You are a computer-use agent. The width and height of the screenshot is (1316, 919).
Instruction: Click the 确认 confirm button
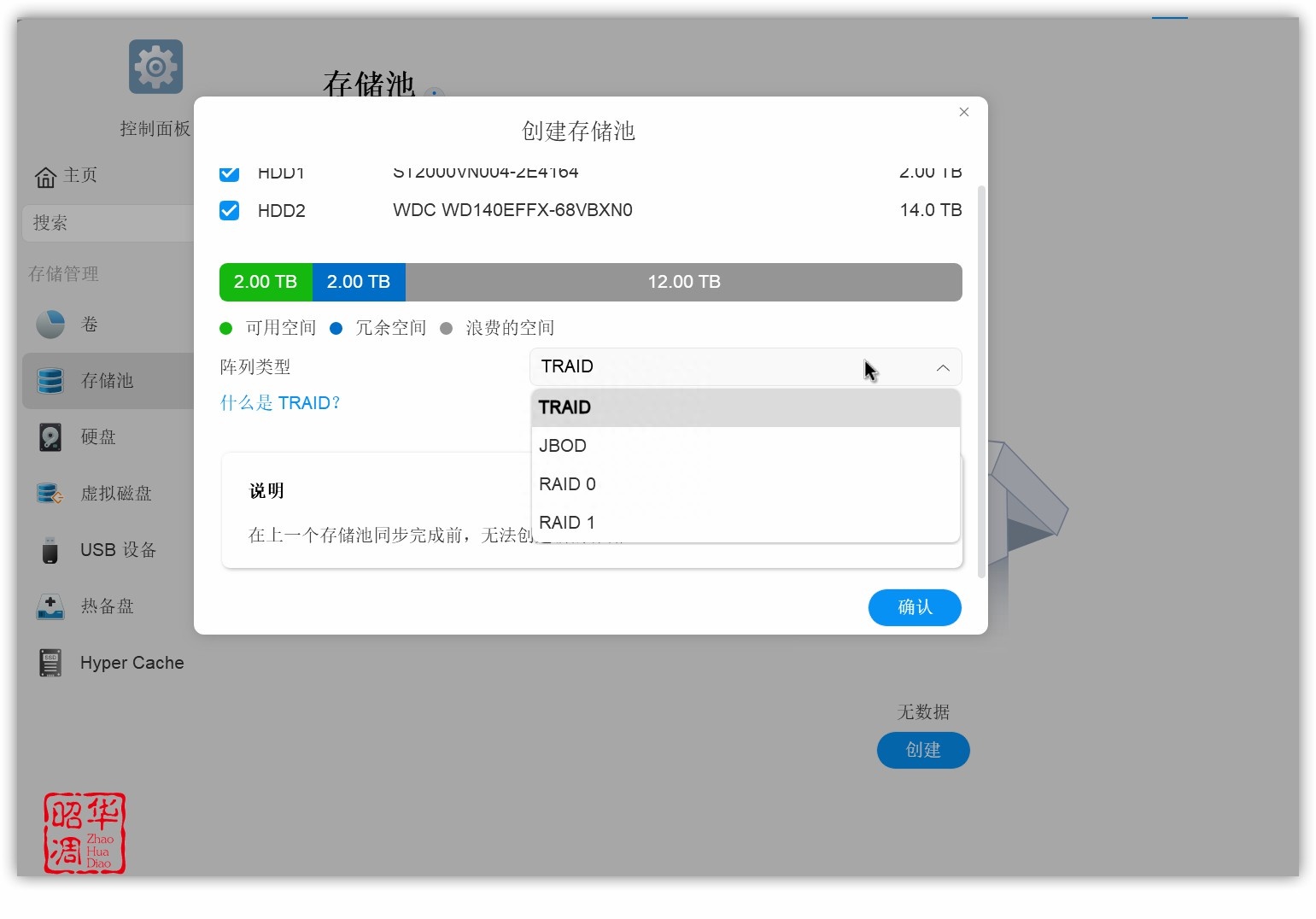point(915,607)
